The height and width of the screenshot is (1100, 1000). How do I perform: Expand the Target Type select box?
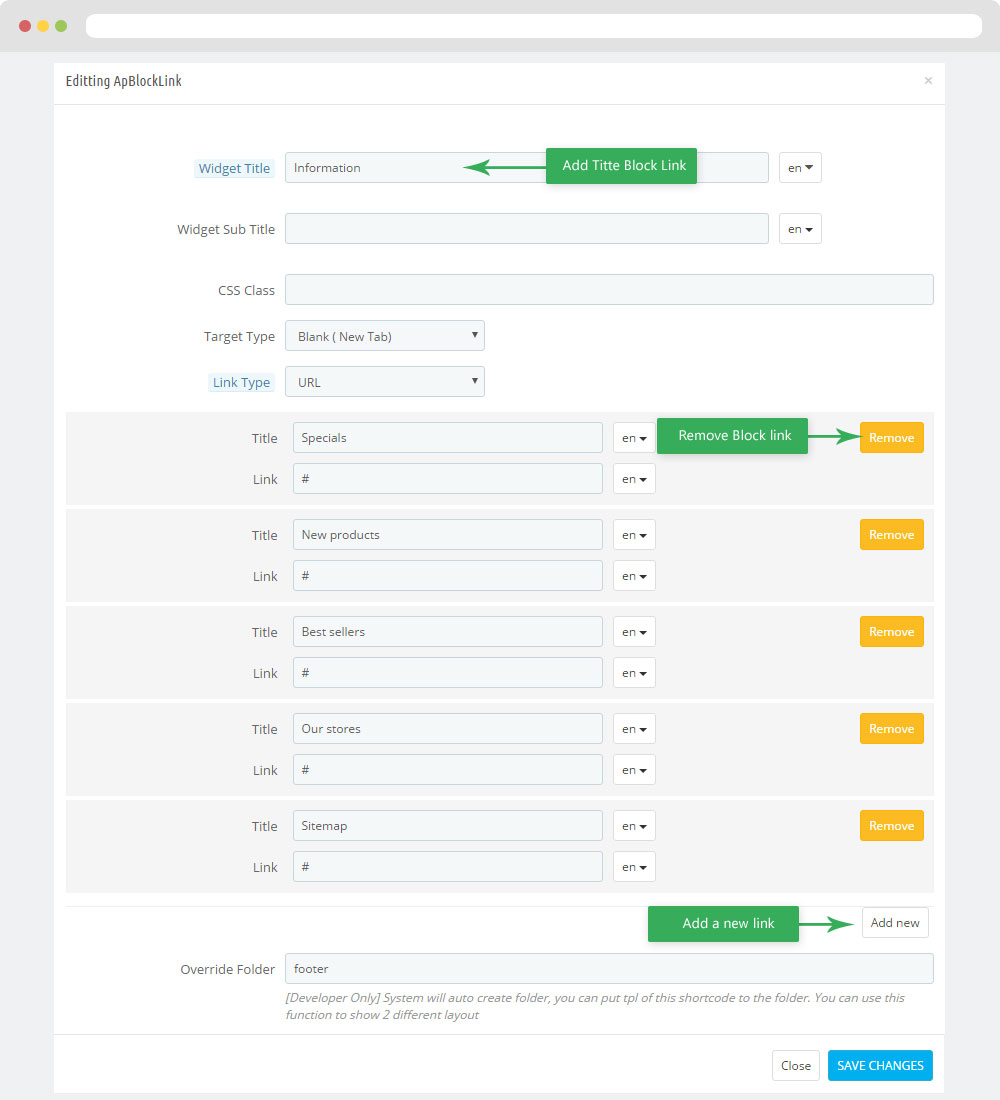click(385, 336)
